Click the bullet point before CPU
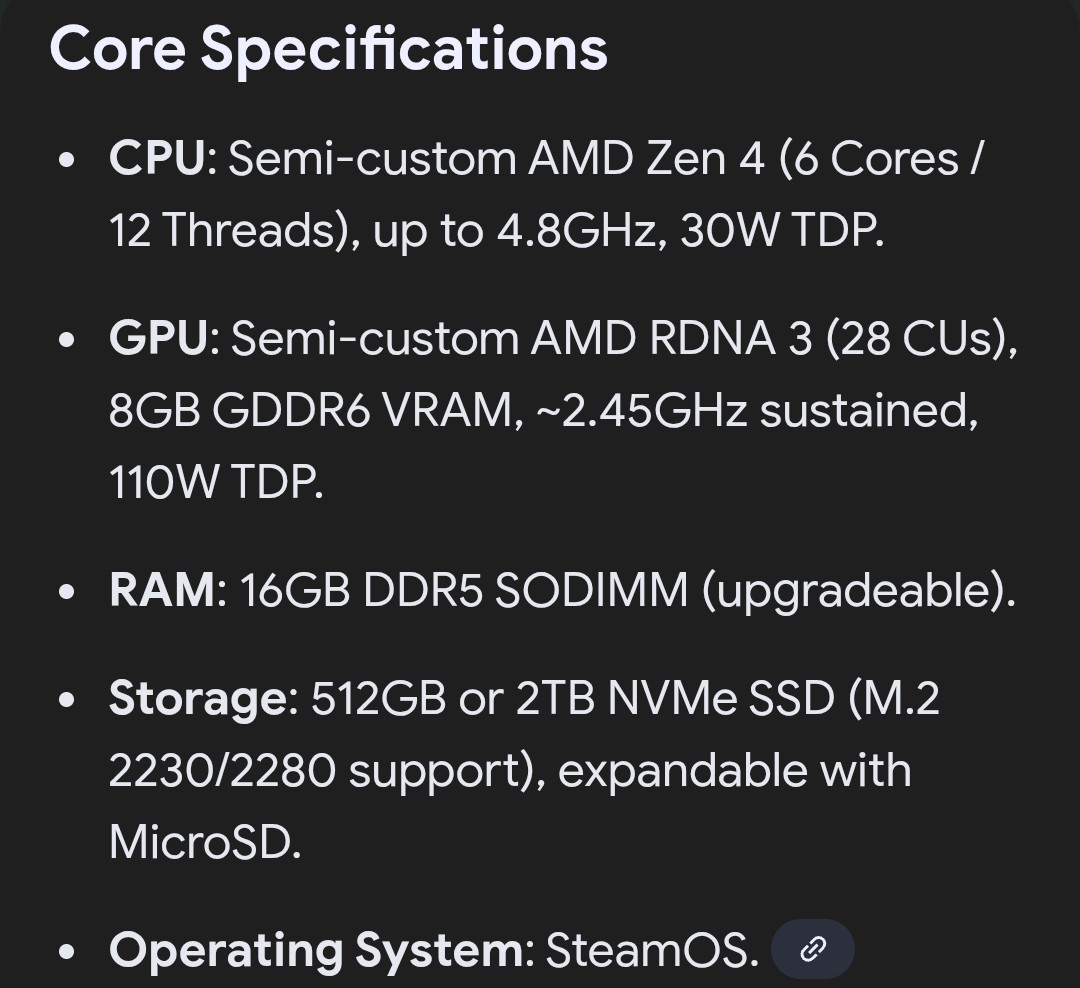Screen dimensions: 1080x988 [67, 160]
